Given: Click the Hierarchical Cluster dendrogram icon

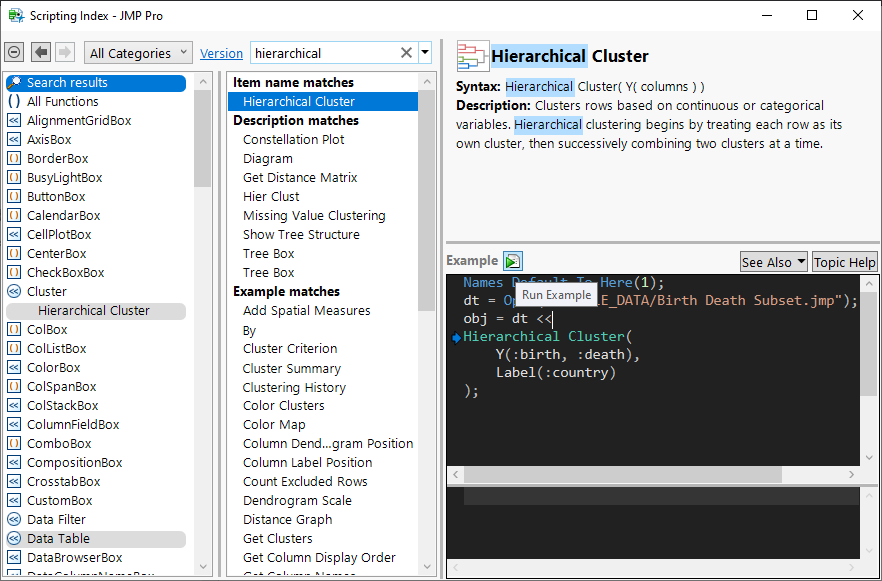Looking at the screenshot, I should [x=472, y=56].
